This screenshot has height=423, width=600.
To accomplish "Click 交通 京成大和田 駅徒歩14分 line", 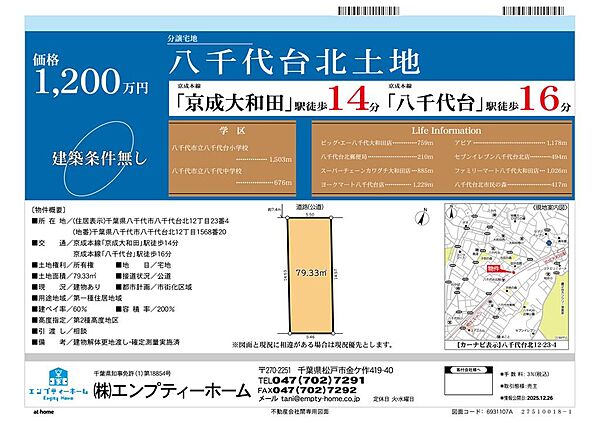I will 105,243.
